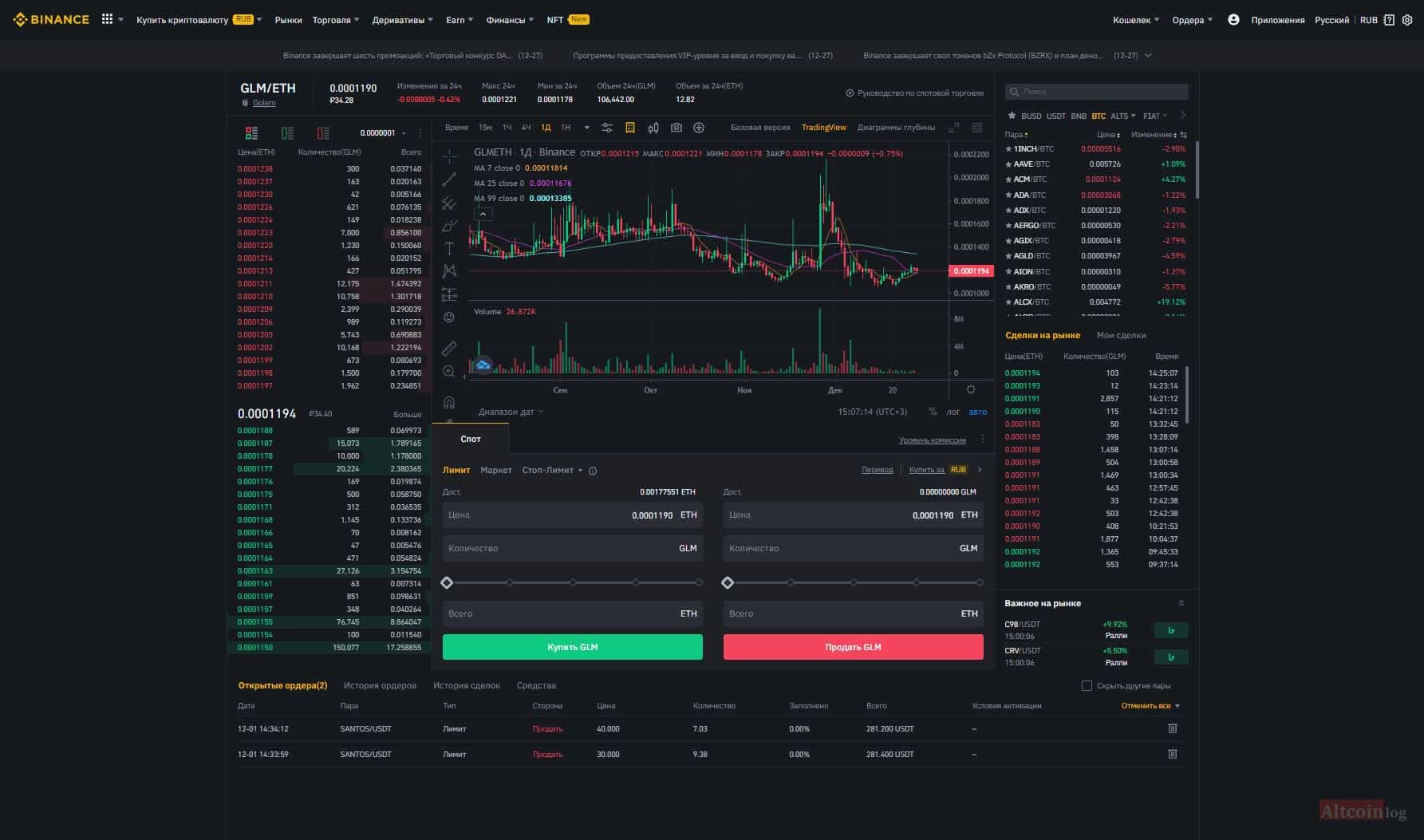This screenshot has height=840, width=1424.
Task: Take a chart snapshot with camera icon
Action: pos(676,128)
